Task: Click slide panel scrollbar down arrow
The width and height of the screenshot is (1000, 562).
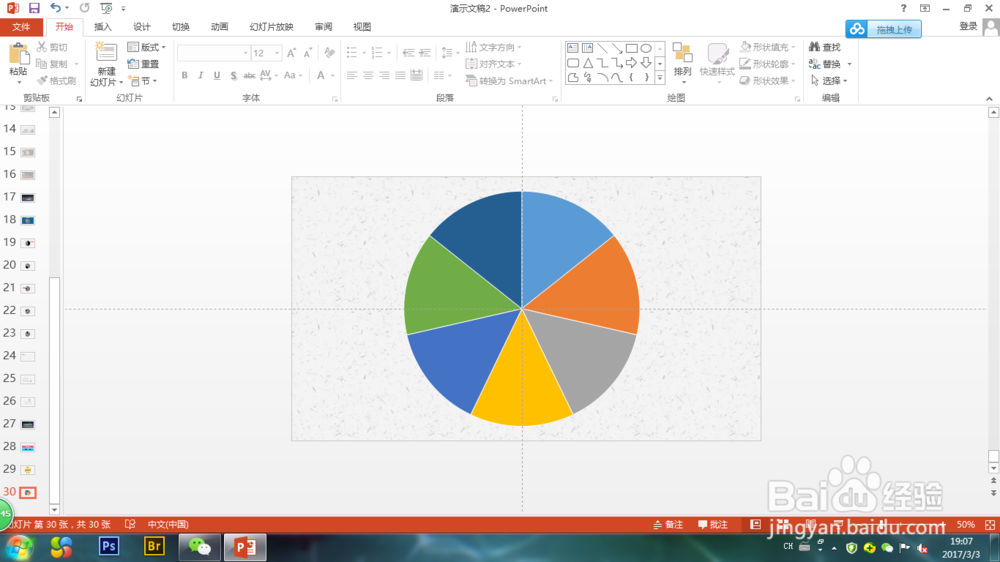Action: click(x=54, y=509)
